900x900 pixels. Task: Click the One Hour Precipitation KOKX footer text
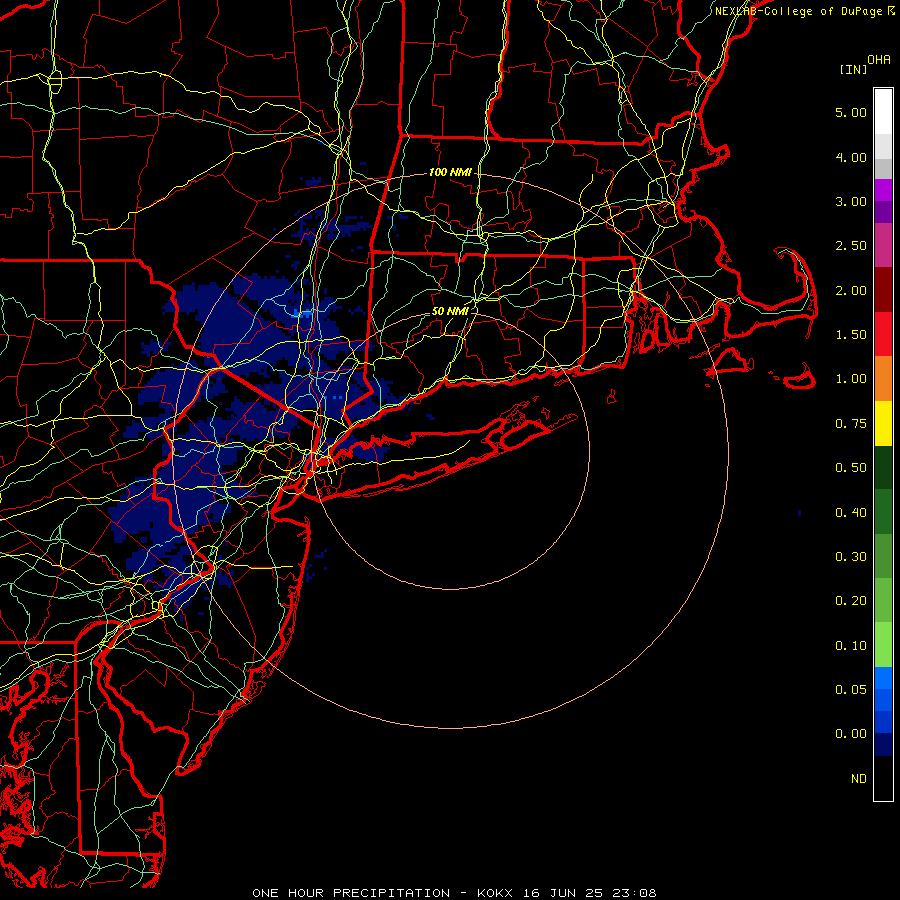pyautogui.click(x=454, y=893)
